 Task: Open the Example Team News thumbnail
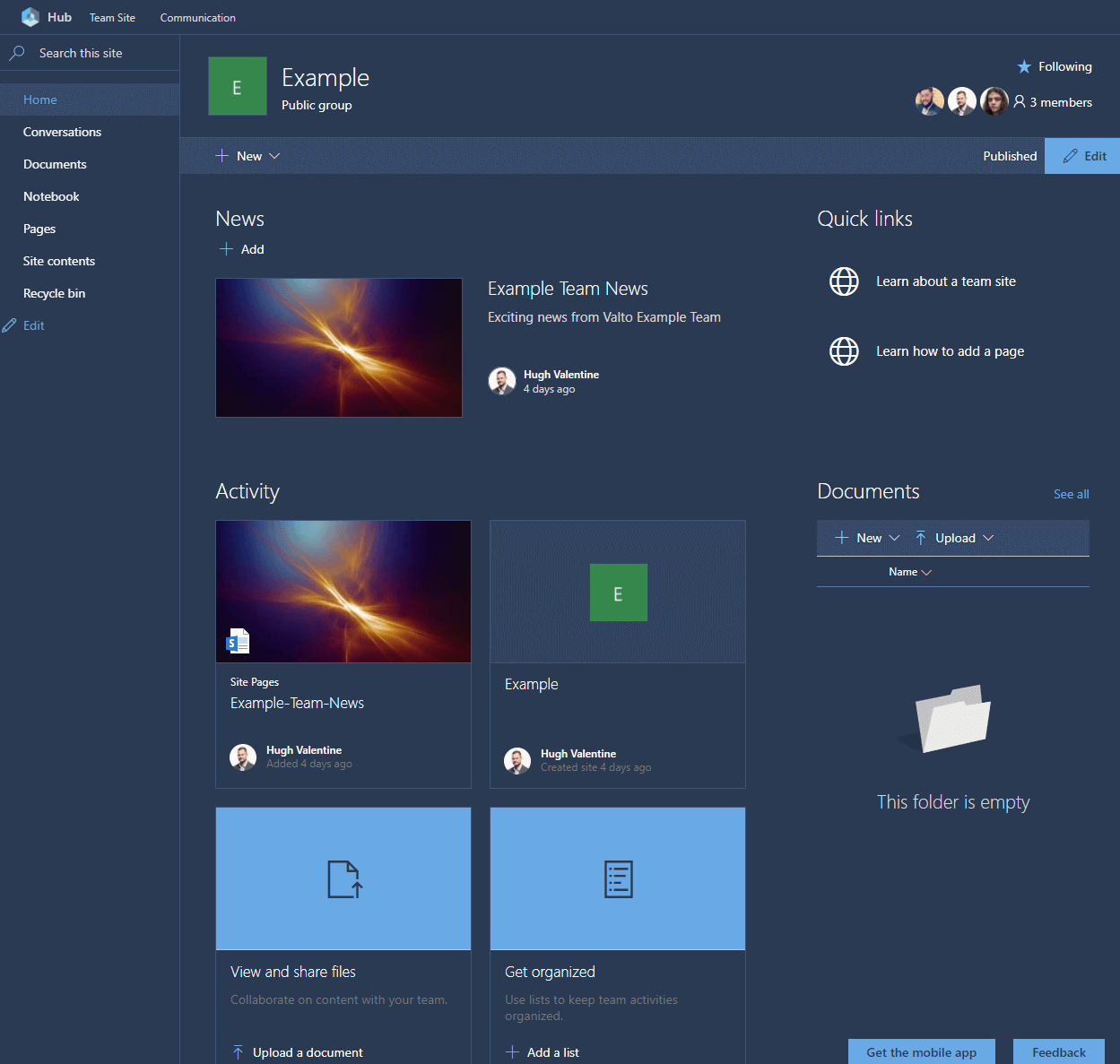coord(339,348)
